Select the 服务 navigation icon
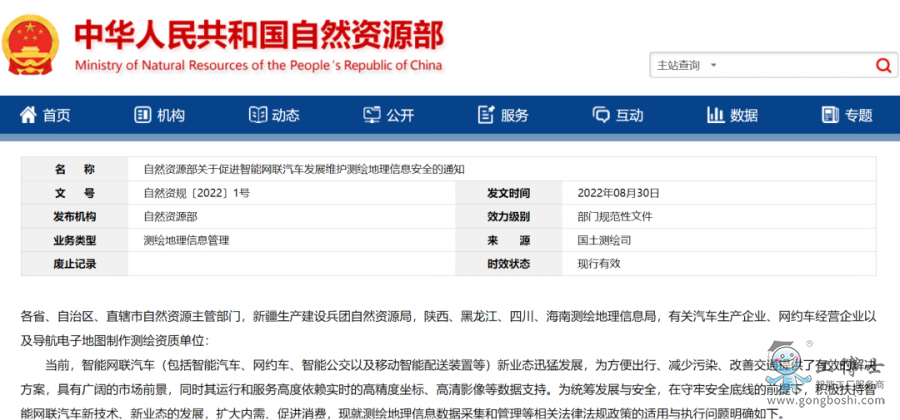 486,115
